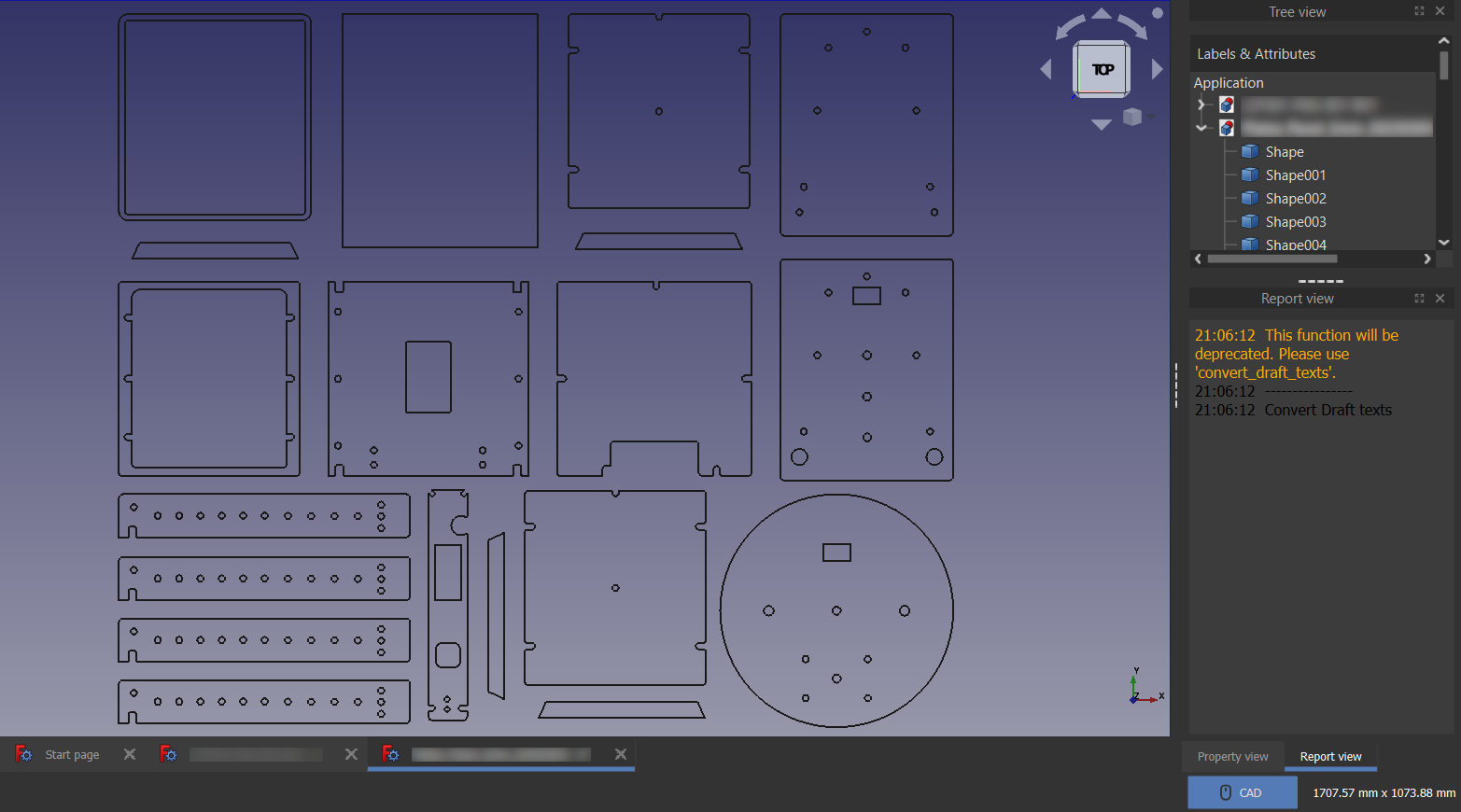Viewport: 1461px width, 812px height.
Task: Click the deprecated function warning message
Action: coord(1297,354)
